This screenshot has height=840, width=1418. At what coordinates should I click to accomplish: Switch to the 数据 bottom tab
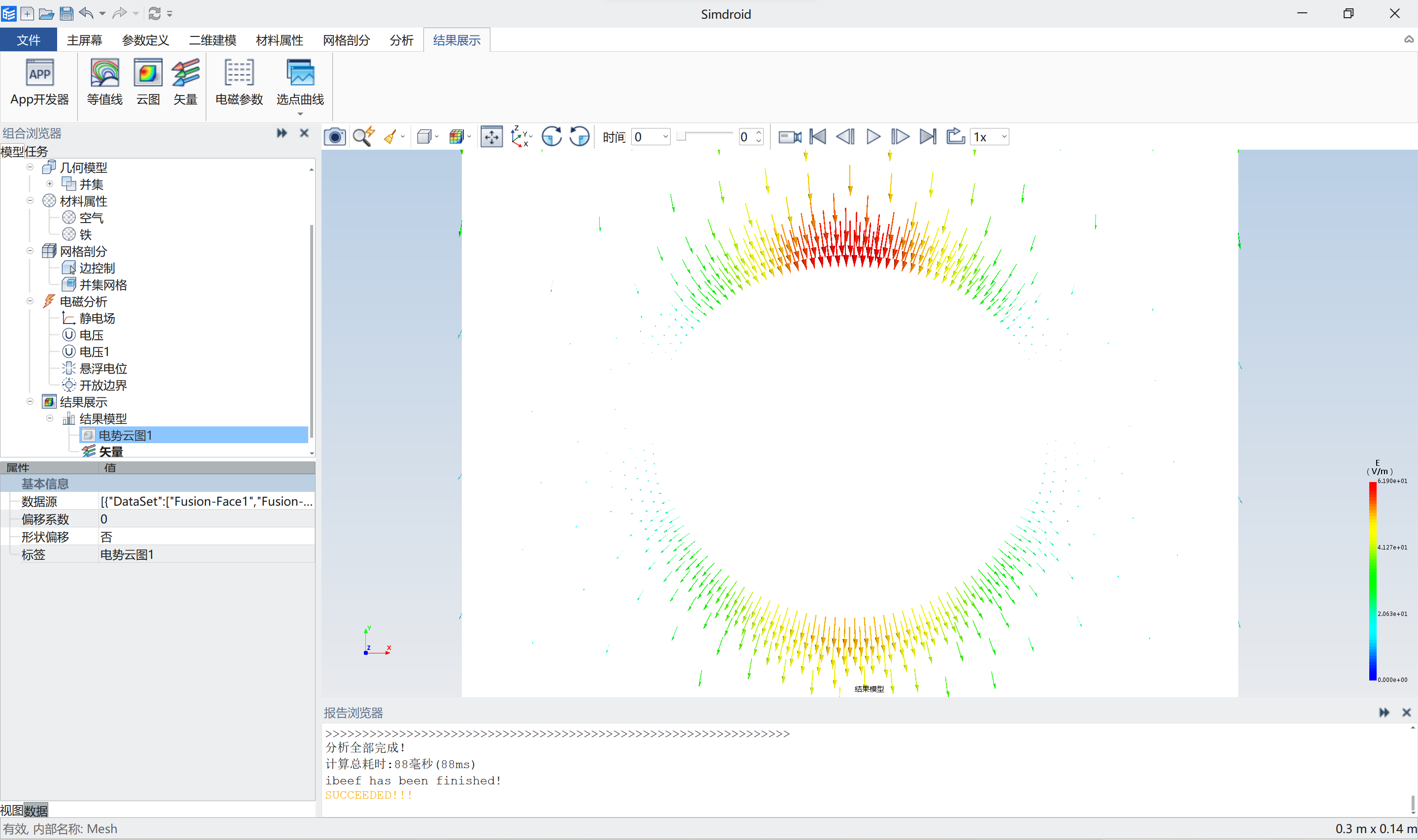point(35,810)
